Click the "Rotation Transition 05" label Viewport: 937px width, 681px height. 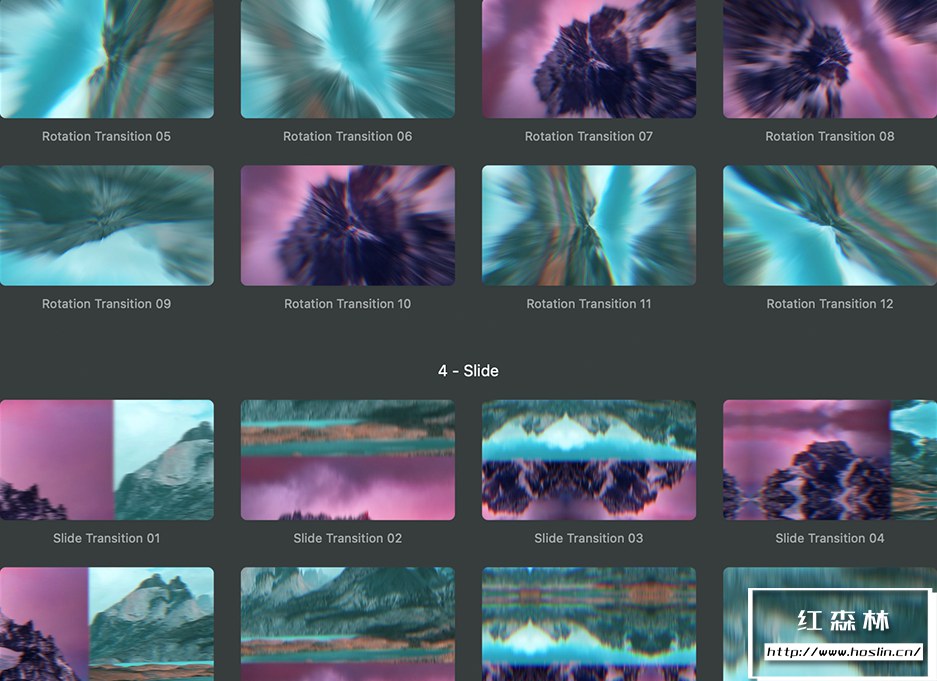click(106, 136)
